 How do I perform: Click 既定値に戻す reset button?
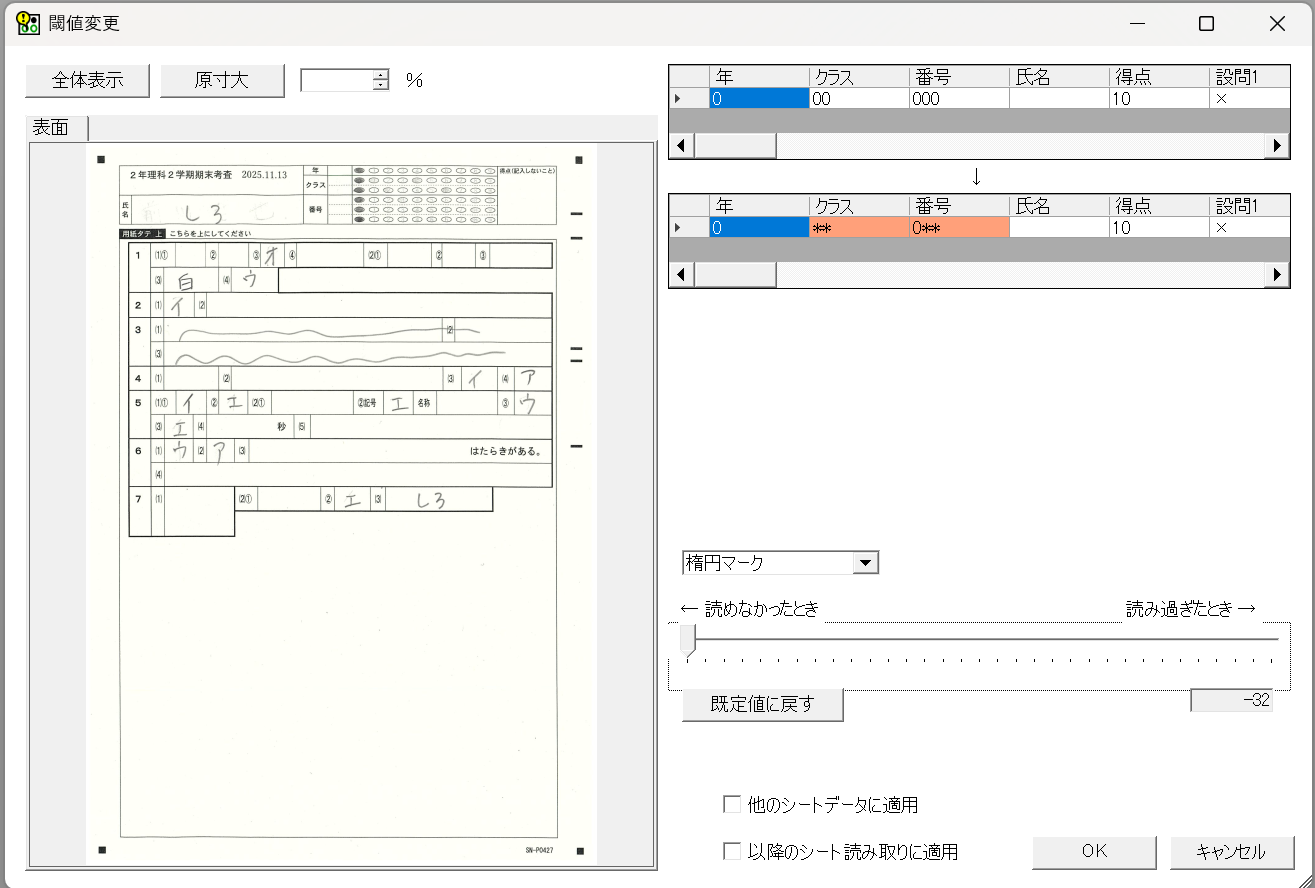click(x=762, y=704)
